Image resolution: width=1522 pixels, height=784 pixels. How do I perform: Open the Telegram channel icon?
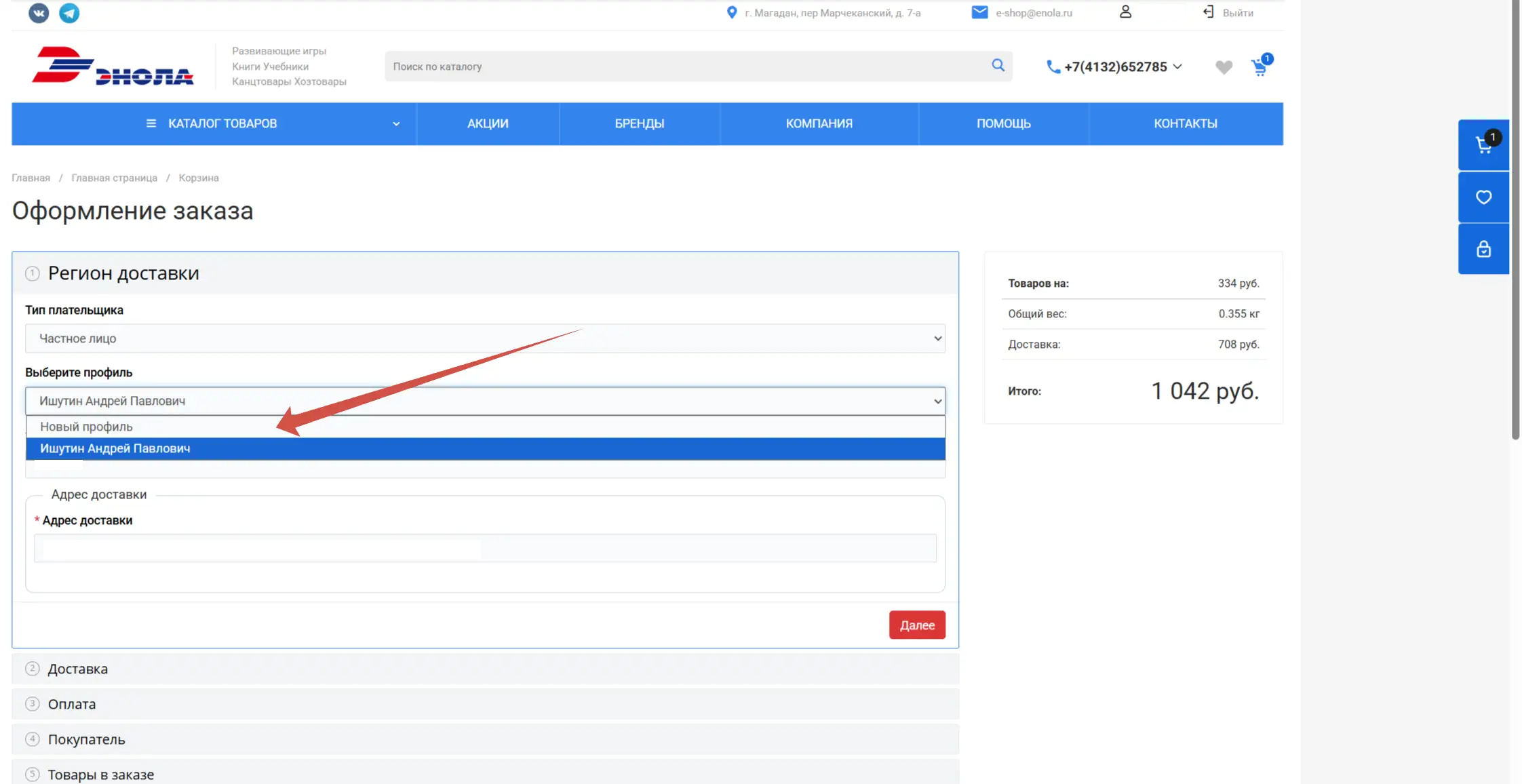pyautogui.click(x=69, y=13)
